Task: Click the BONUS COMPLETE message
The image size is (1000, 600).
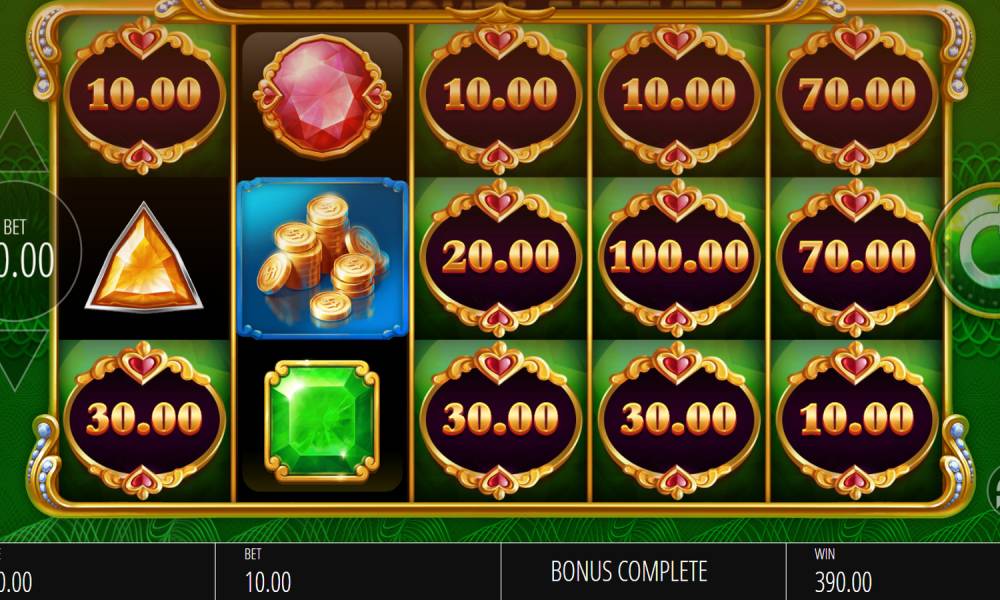Action: coord(629,571)
